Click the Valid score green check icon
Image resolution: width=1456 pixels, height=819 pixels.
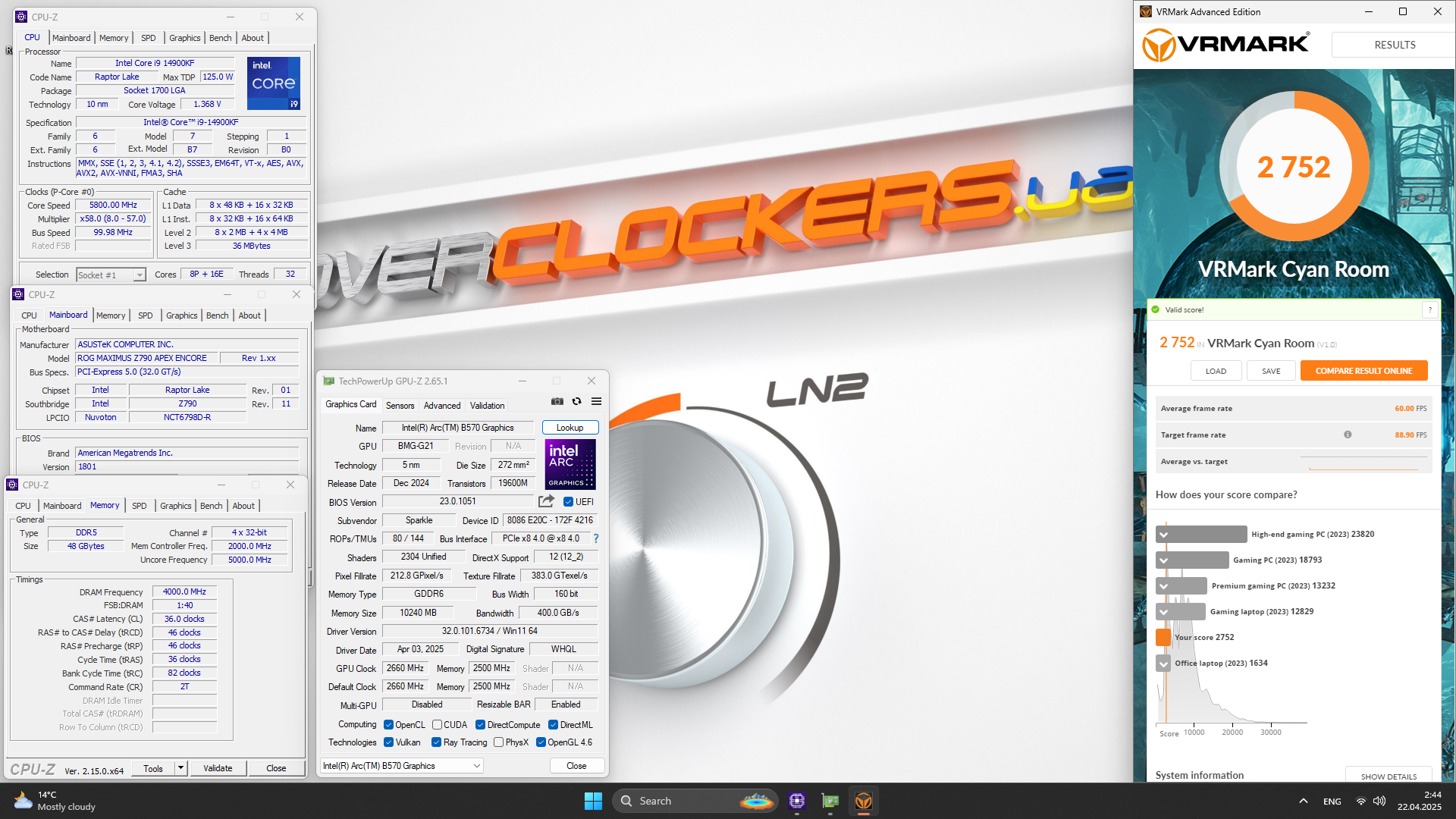[1156, 309]
